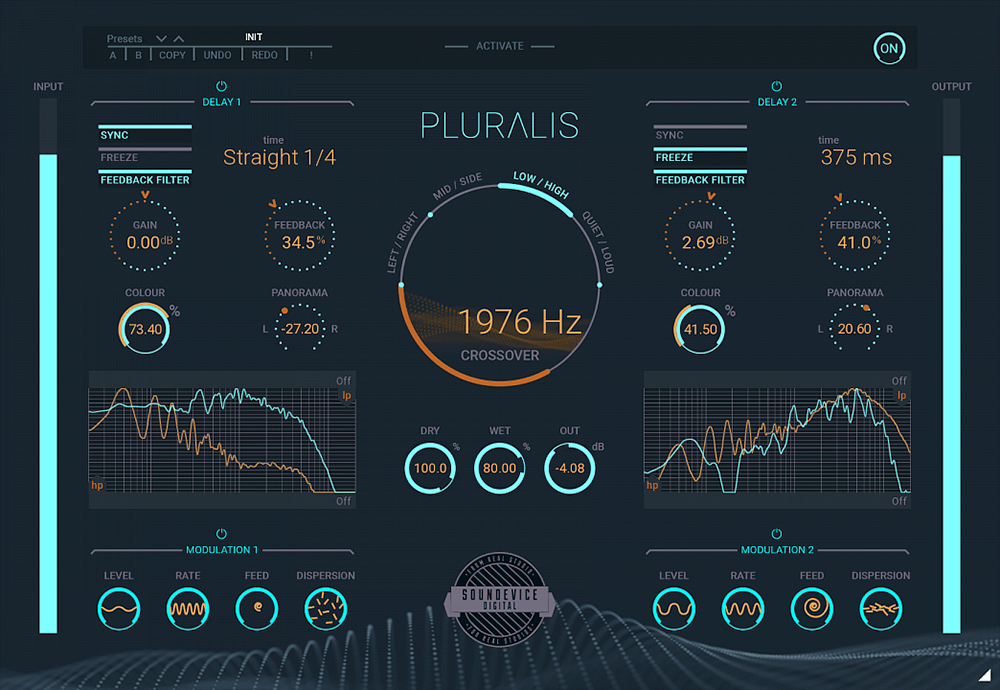Click Delay 1 Feedback knob

tap(300, 236)
